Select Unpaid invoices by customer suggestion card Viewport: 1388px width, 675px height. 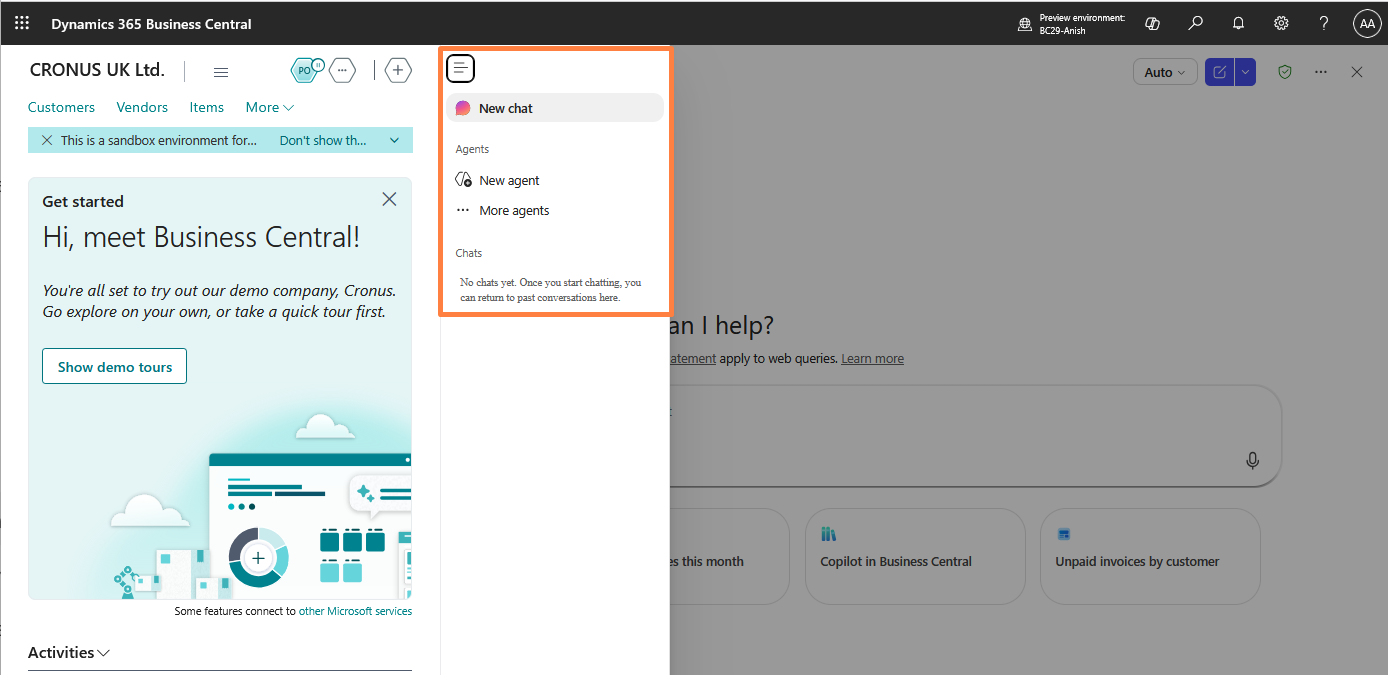[x=1150, y=556]
